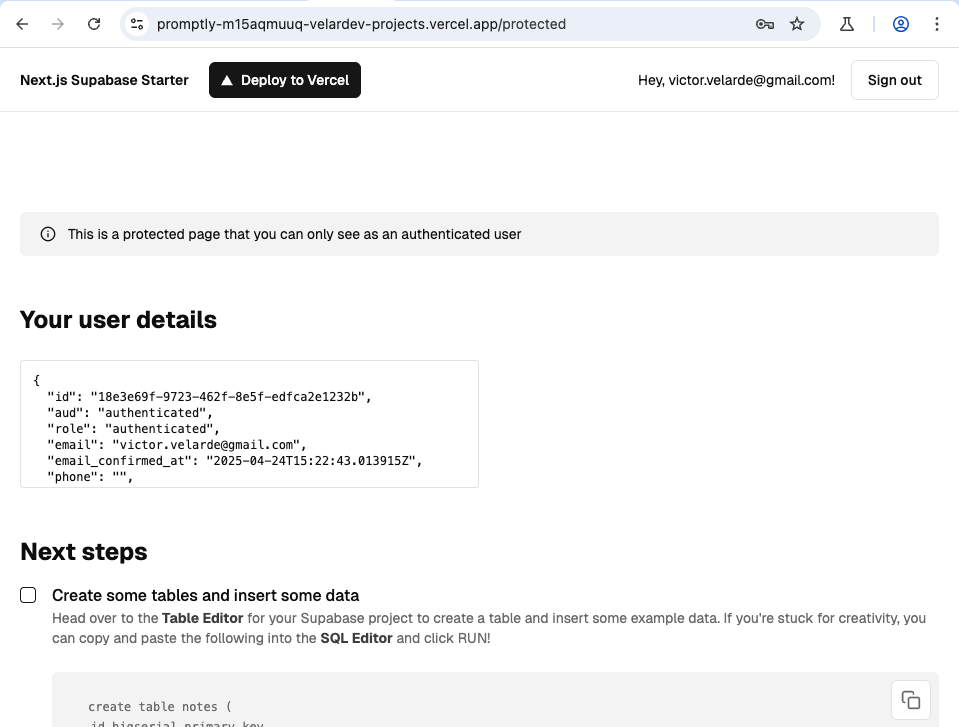The width and height of the screenshot is (959, 727).
Task: Follow the Table Editor link
Action: point(202,618)
